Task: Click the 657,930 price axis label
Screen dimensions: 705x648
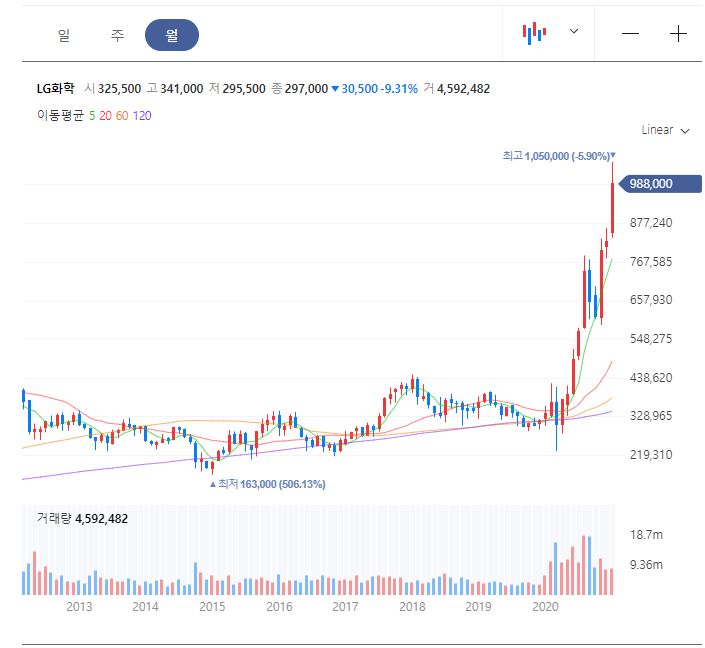Action: 651,300
